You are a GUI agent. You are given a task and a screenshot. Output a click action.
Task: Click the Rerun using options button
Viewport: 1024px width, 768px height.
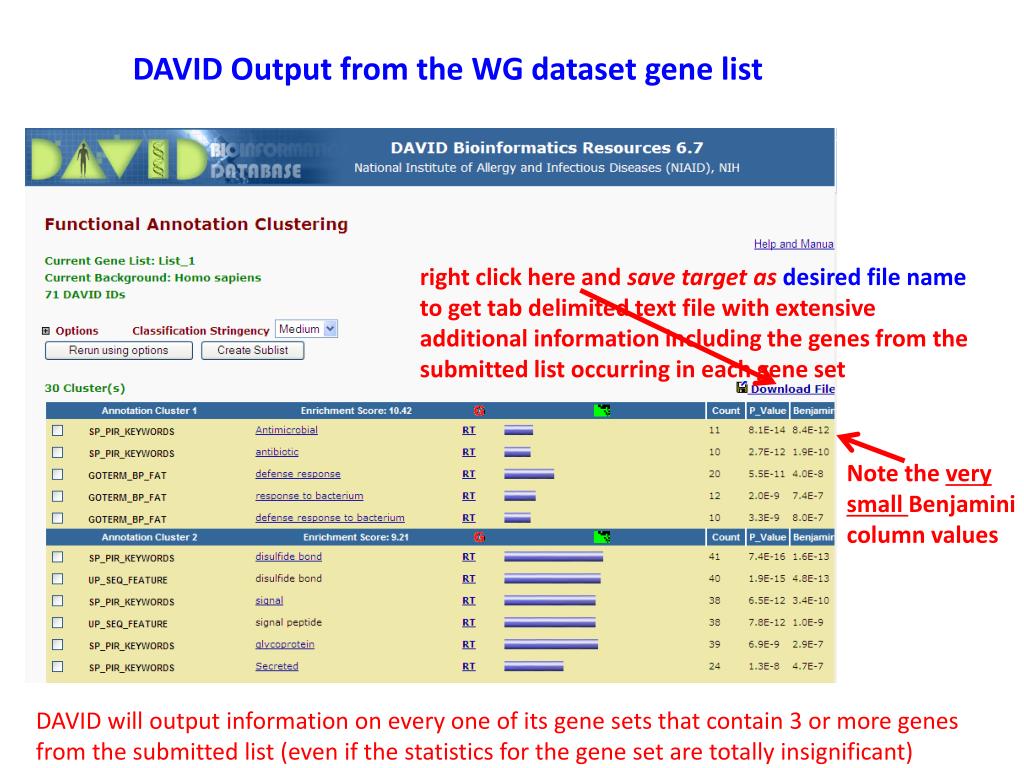[x=119, y=351]
